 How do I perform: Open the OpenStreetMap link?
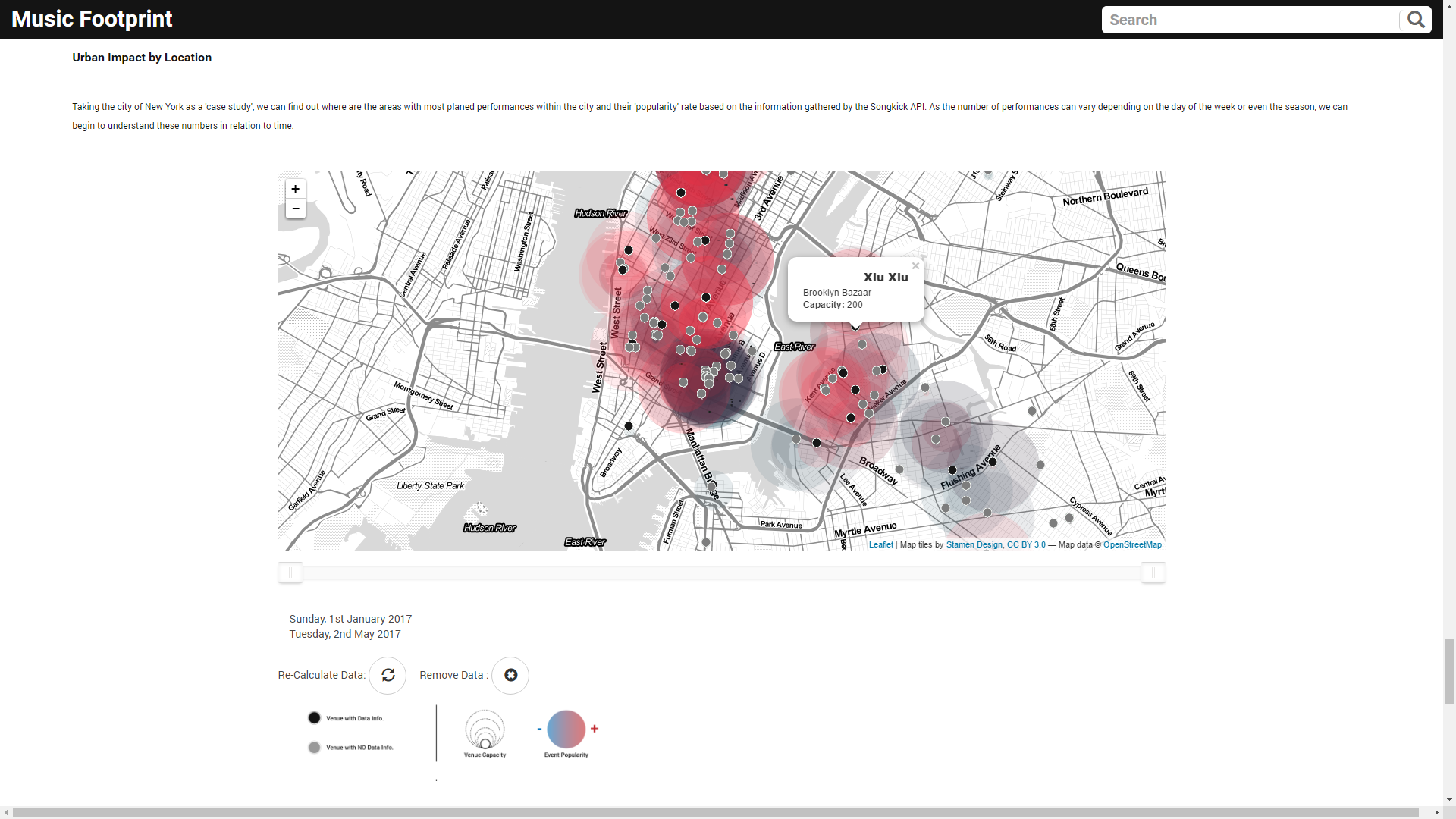tap(1132, 544)
